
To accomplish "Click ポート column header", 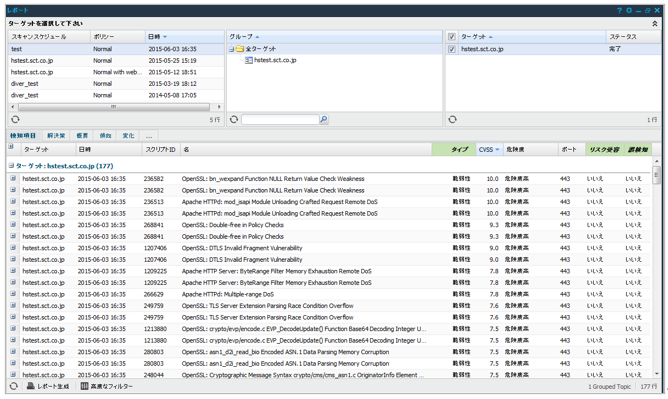I will [571, 149].
